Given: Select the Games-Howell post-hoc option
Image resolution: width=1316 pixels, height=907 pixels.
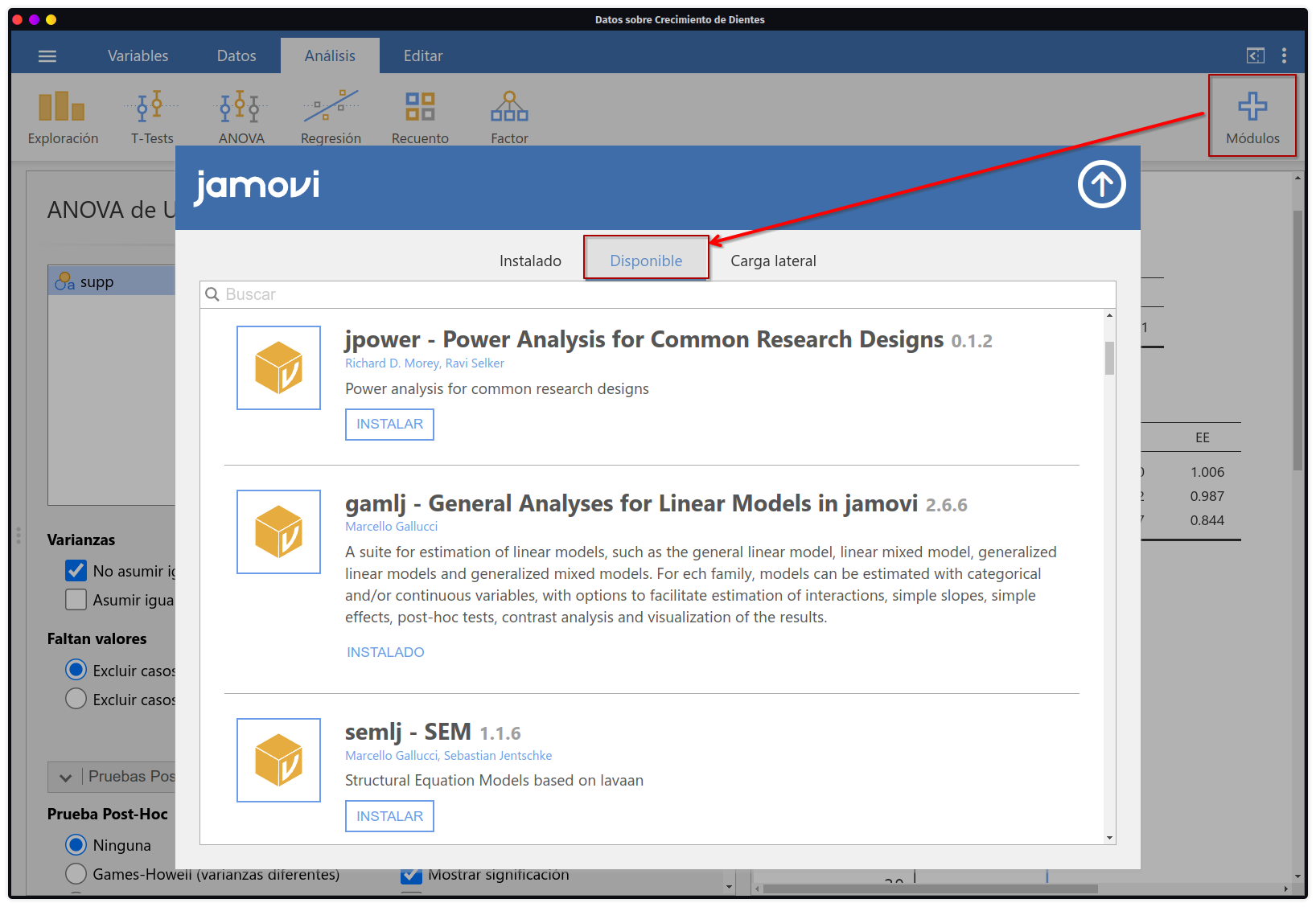Looking at the screenshot, I should (x=76, y=874).
